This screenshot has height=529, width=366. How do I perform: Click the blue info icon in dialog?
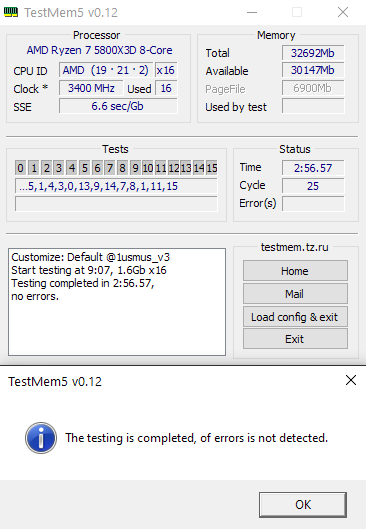click(x=41, y=438)
